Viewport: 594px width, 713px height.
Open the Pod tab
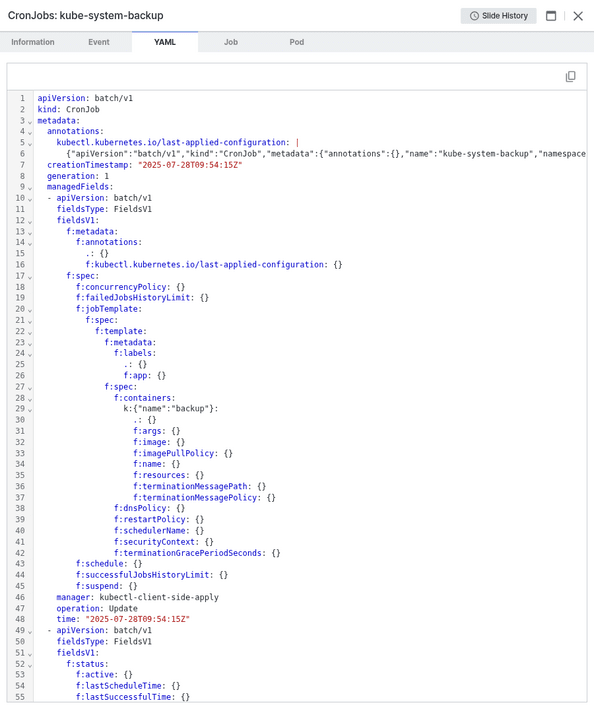[x=297, y=42]
